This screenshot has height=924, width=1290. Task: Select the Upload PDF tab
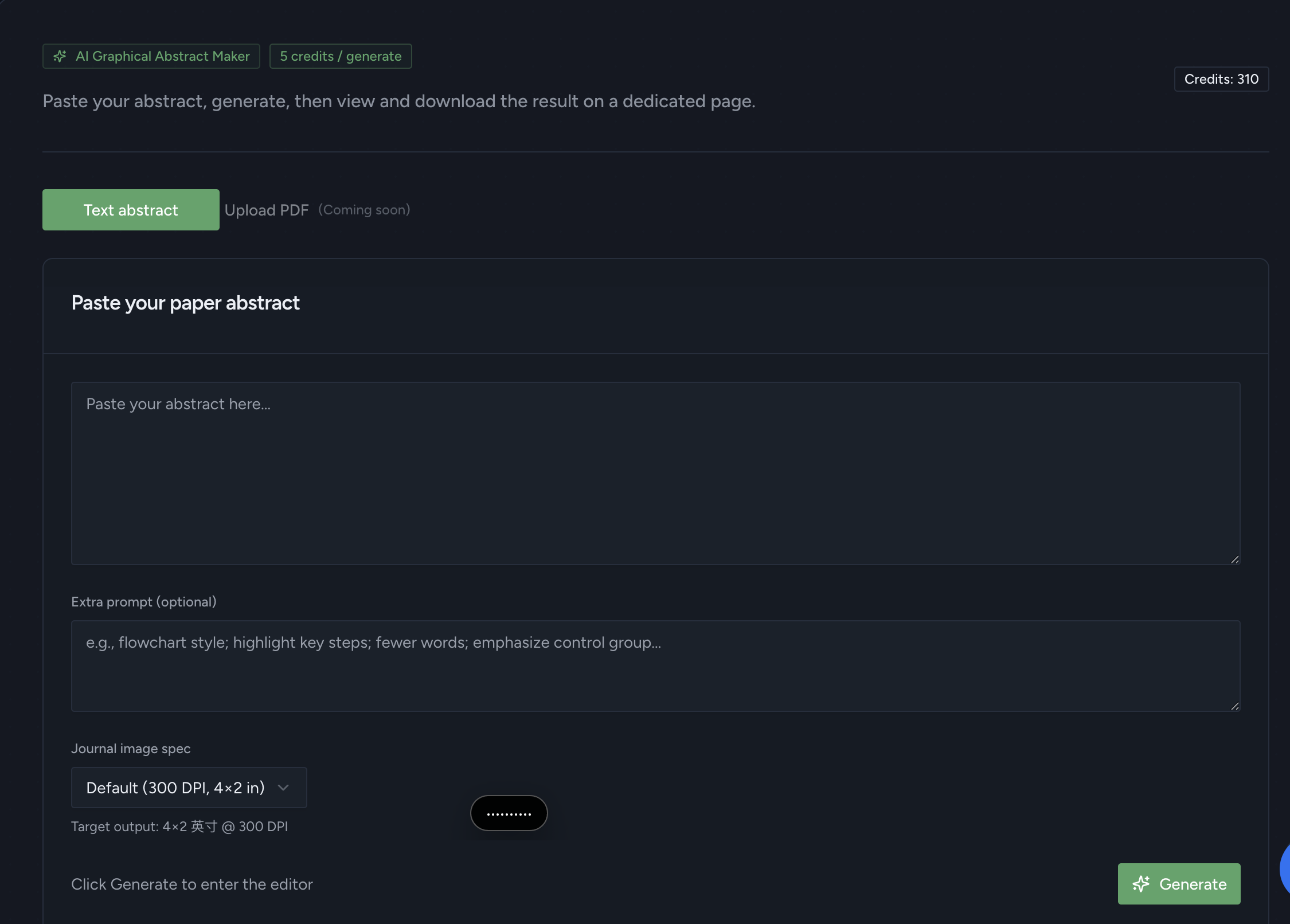click(x=267, y=210)
